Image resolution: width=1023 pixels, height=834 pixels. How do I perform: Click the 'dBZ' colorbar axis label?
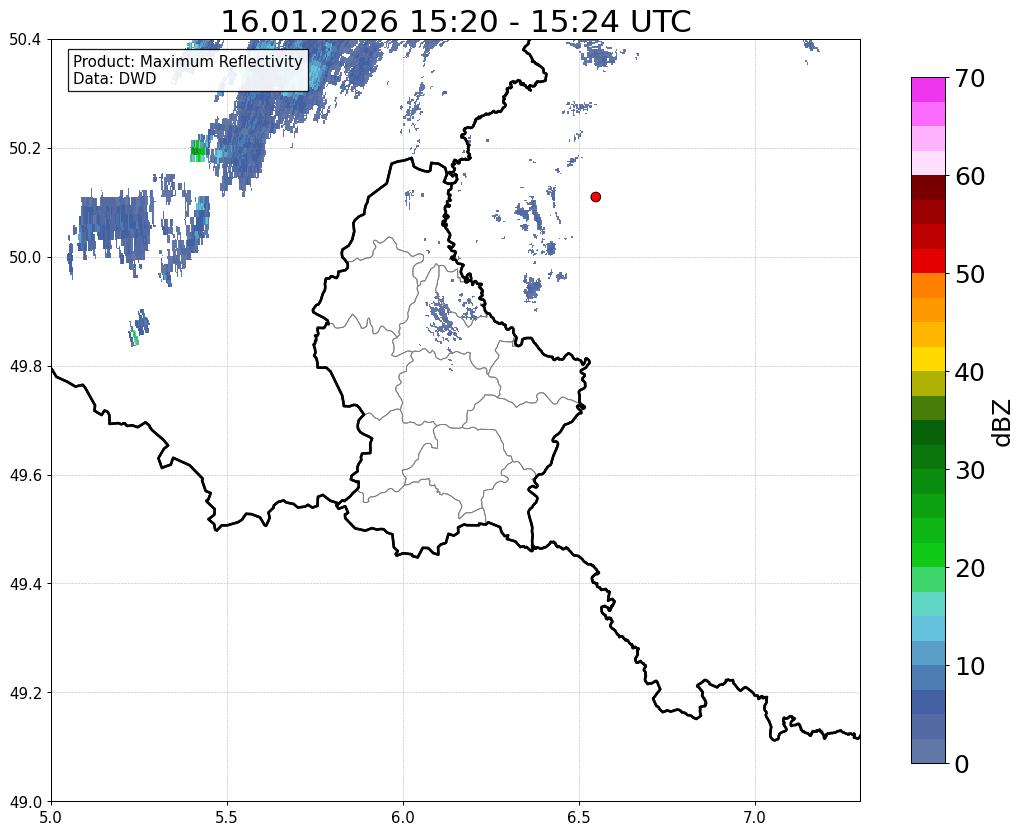pos(1002,423)
